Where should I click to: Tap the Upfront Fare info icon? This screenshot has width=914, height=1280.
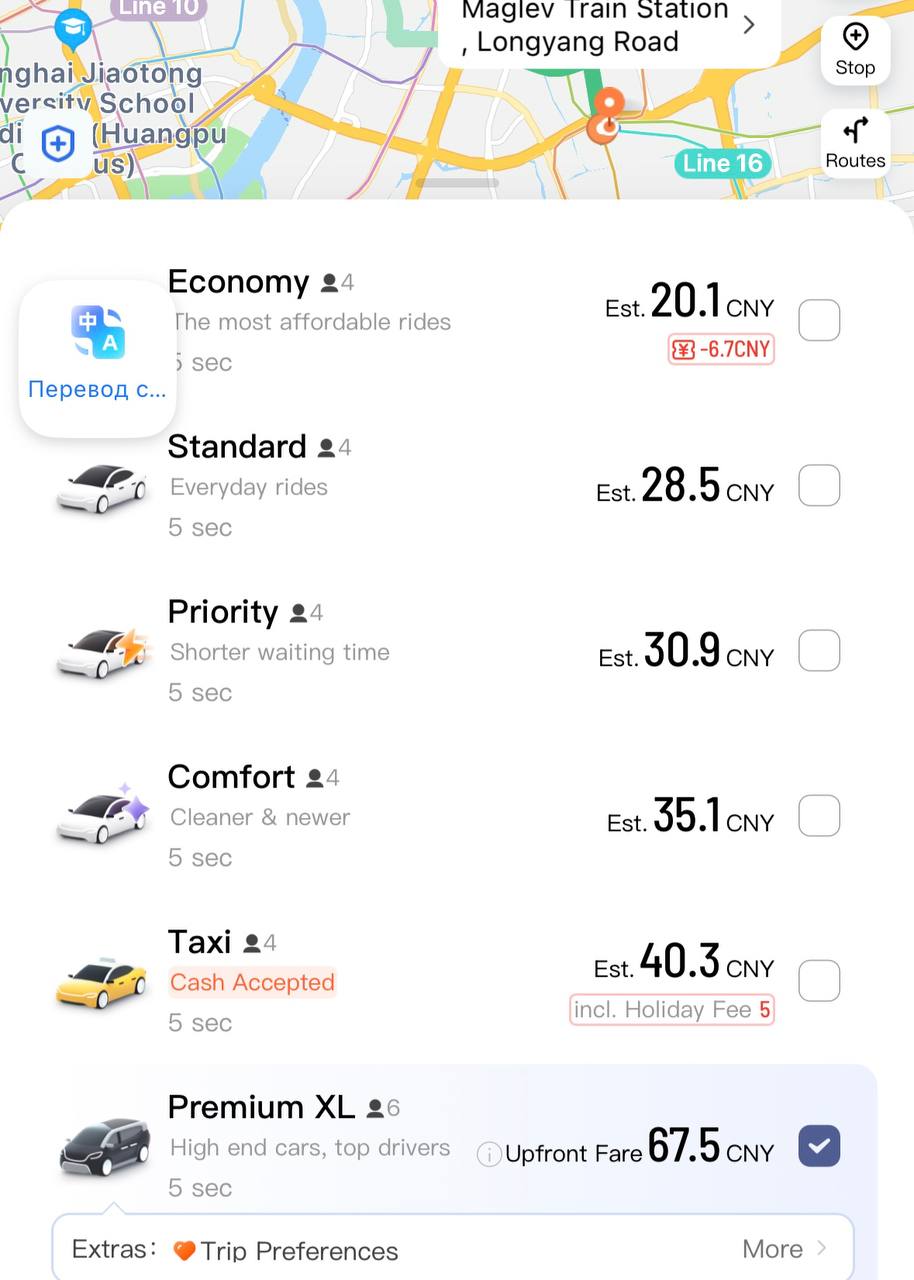tap(489, 1155)
